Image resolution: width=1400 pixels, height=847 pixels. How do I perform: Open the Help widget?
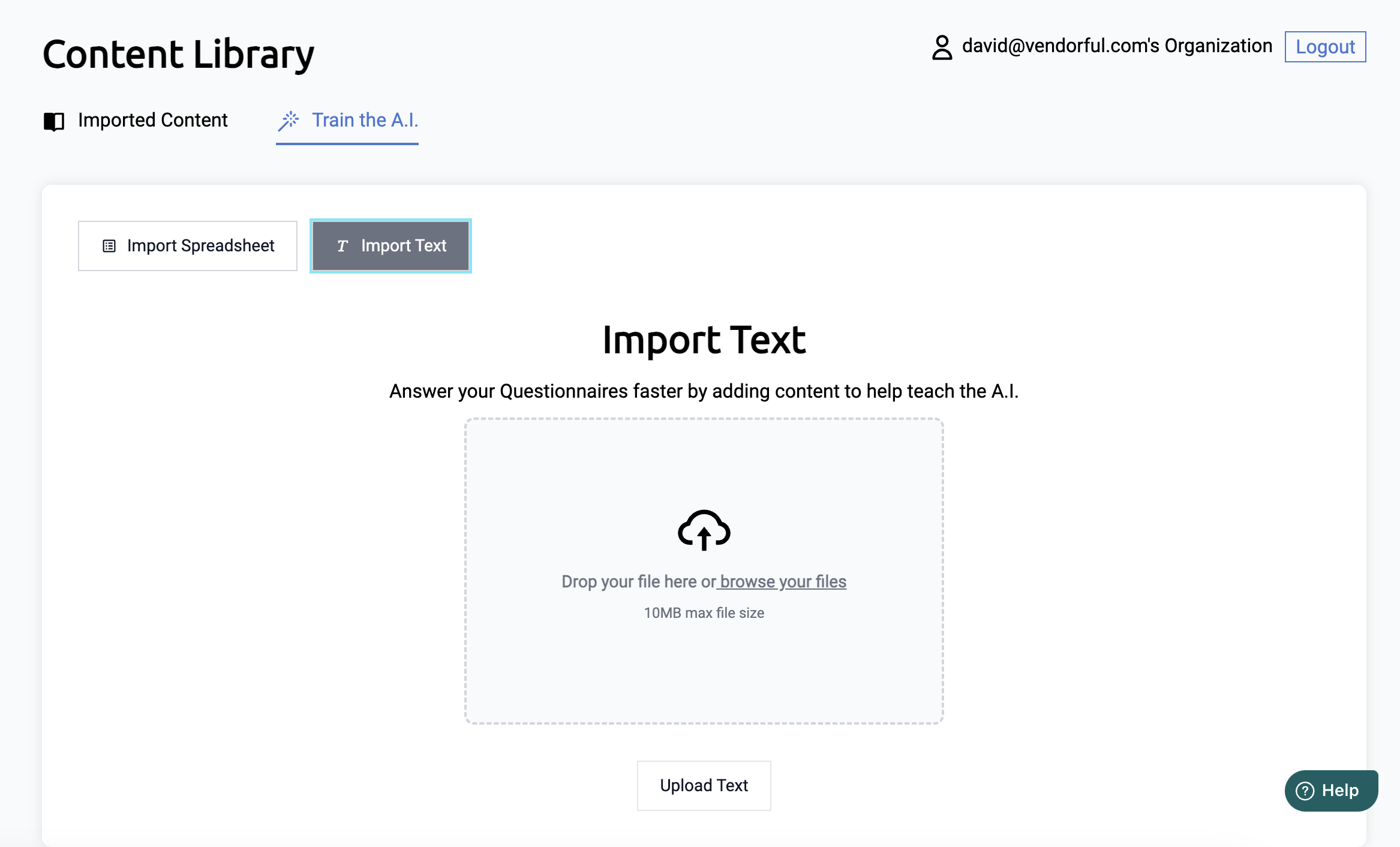1331,791
